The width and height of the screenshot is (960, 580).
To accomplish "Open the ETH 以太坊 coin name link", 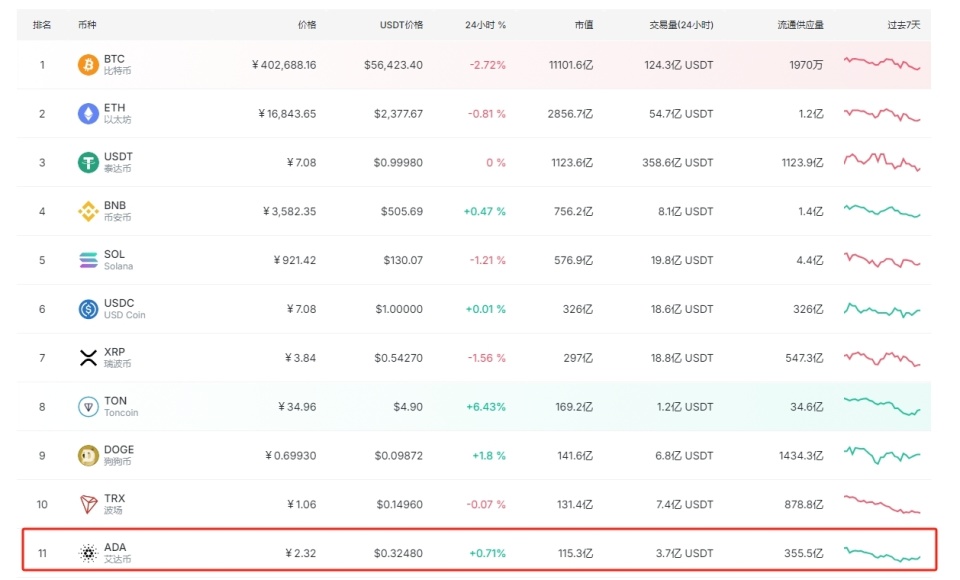I will pos(115,113).
